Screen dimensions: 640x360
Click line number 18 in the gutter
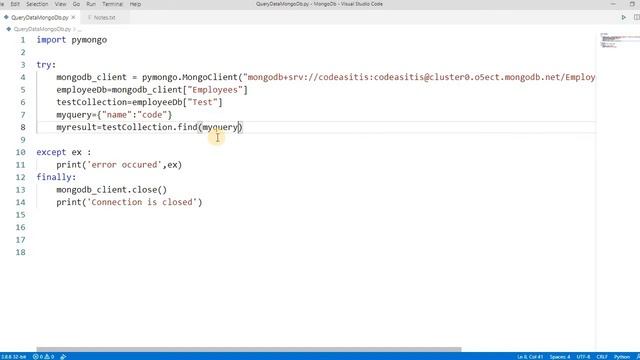click(x=20, y=252)
